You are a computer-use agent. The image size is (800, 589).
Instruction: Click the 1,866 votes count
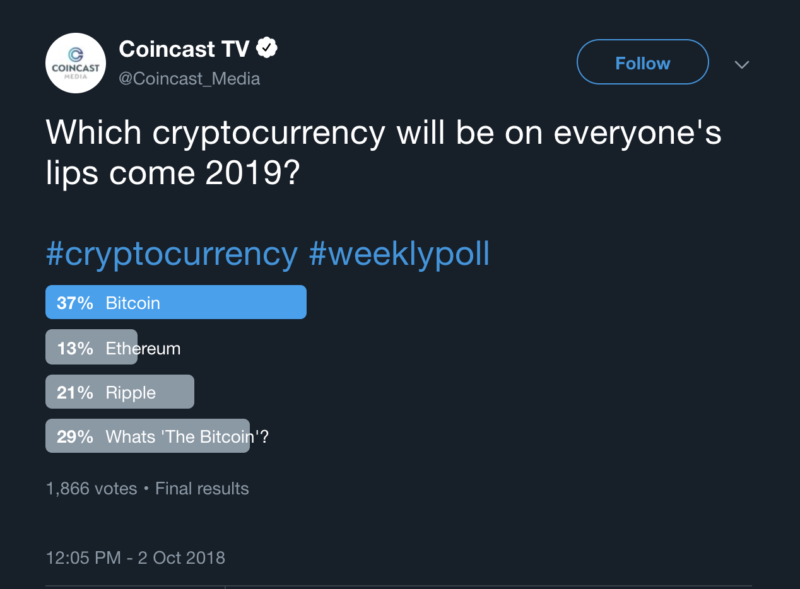coord(91,489)
